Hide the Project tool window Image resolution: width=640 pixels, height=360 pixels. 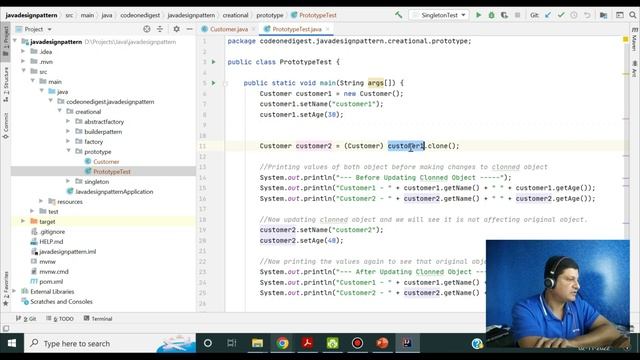tap(189, 29)
